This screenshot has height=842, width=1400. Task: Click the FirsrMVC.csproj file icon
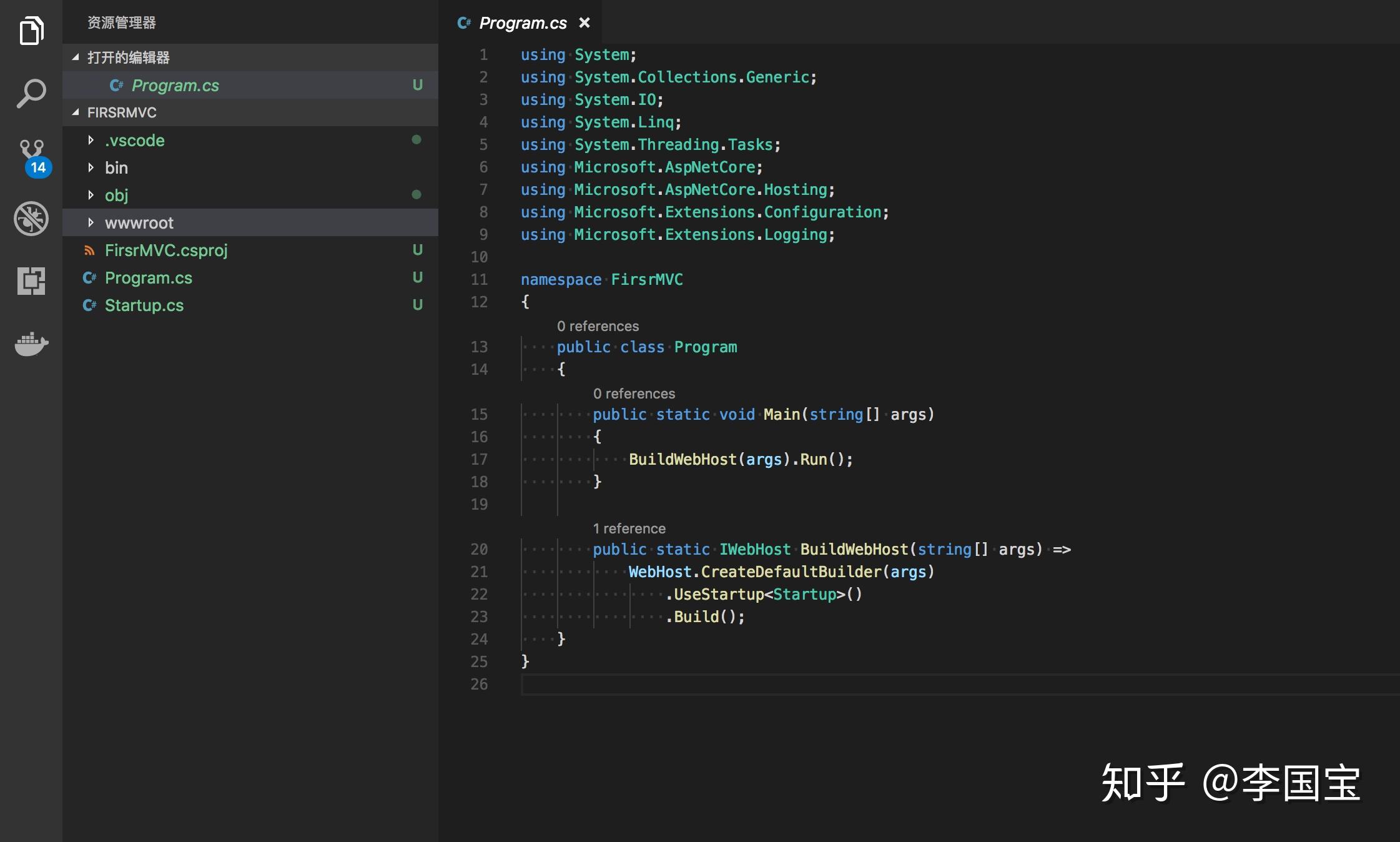[89, 250]
